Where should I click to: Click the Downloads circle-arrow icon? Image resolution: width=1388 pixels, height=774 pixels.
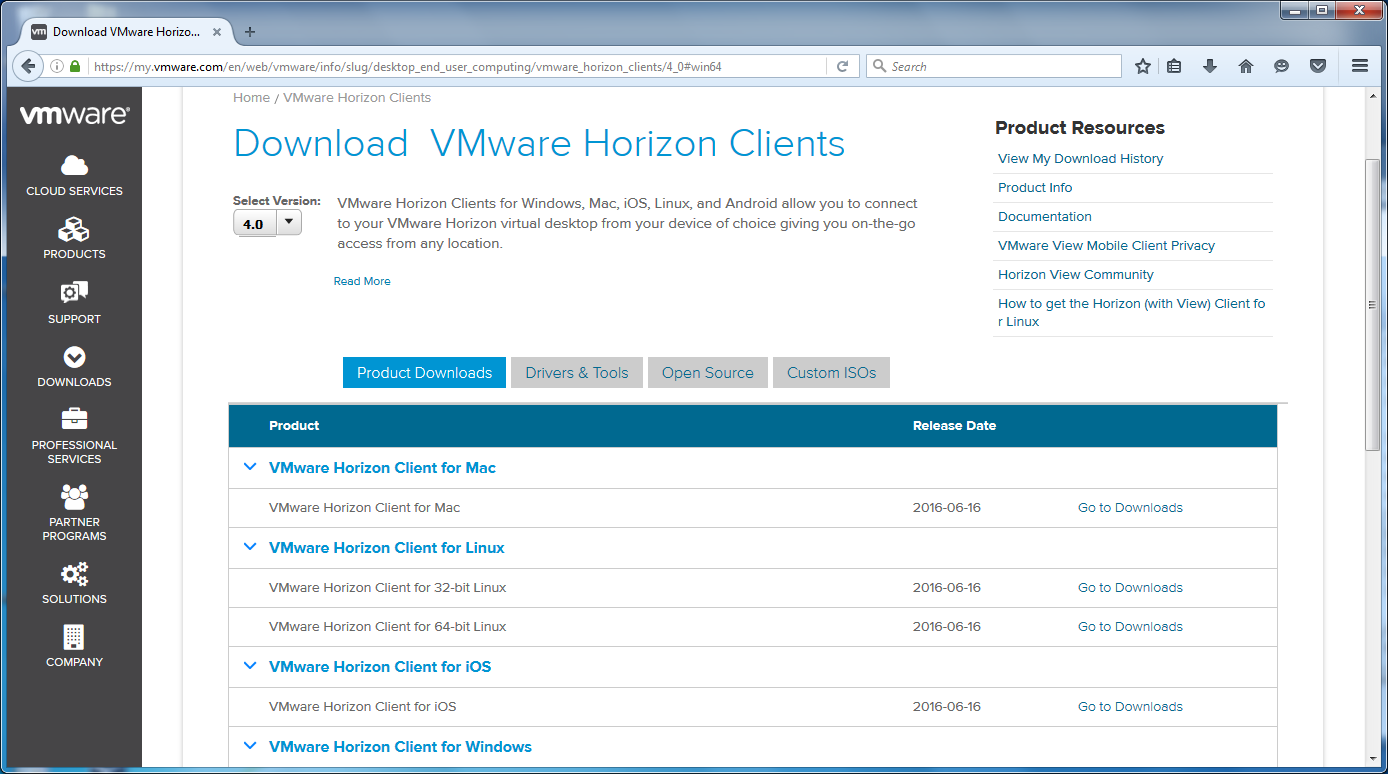click(x=74, y=357)
